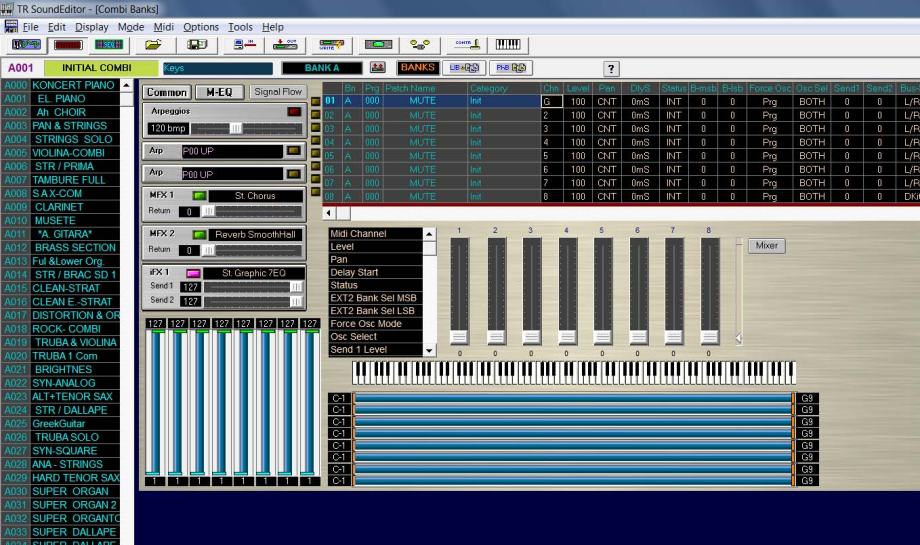Viewport: 920px width, 545px height.
Task: Click the M-EQ button
Action: (x=219, y=92)
